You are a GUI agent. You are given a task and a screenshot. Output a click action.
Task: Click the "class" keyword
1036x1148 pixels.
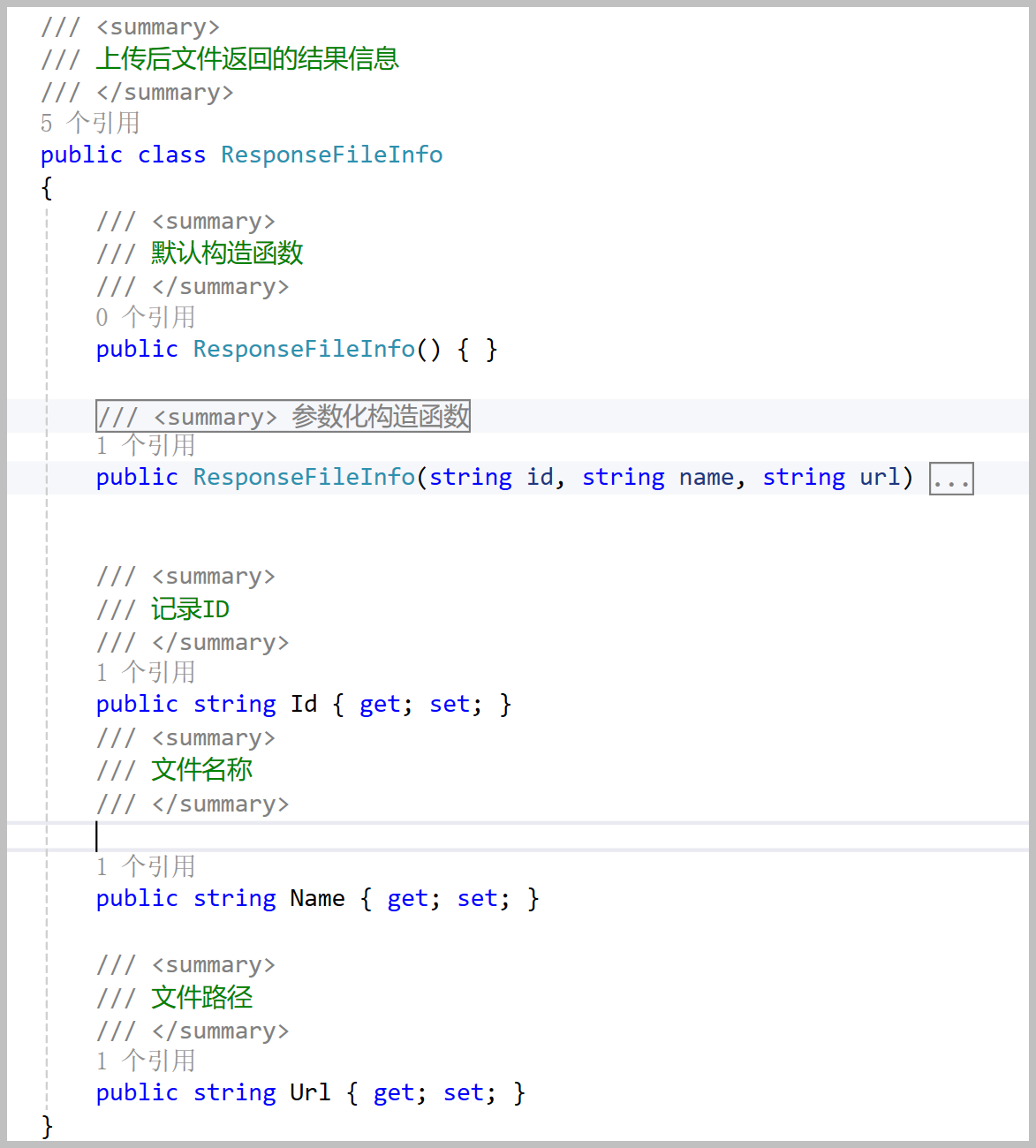coord(171,155)
